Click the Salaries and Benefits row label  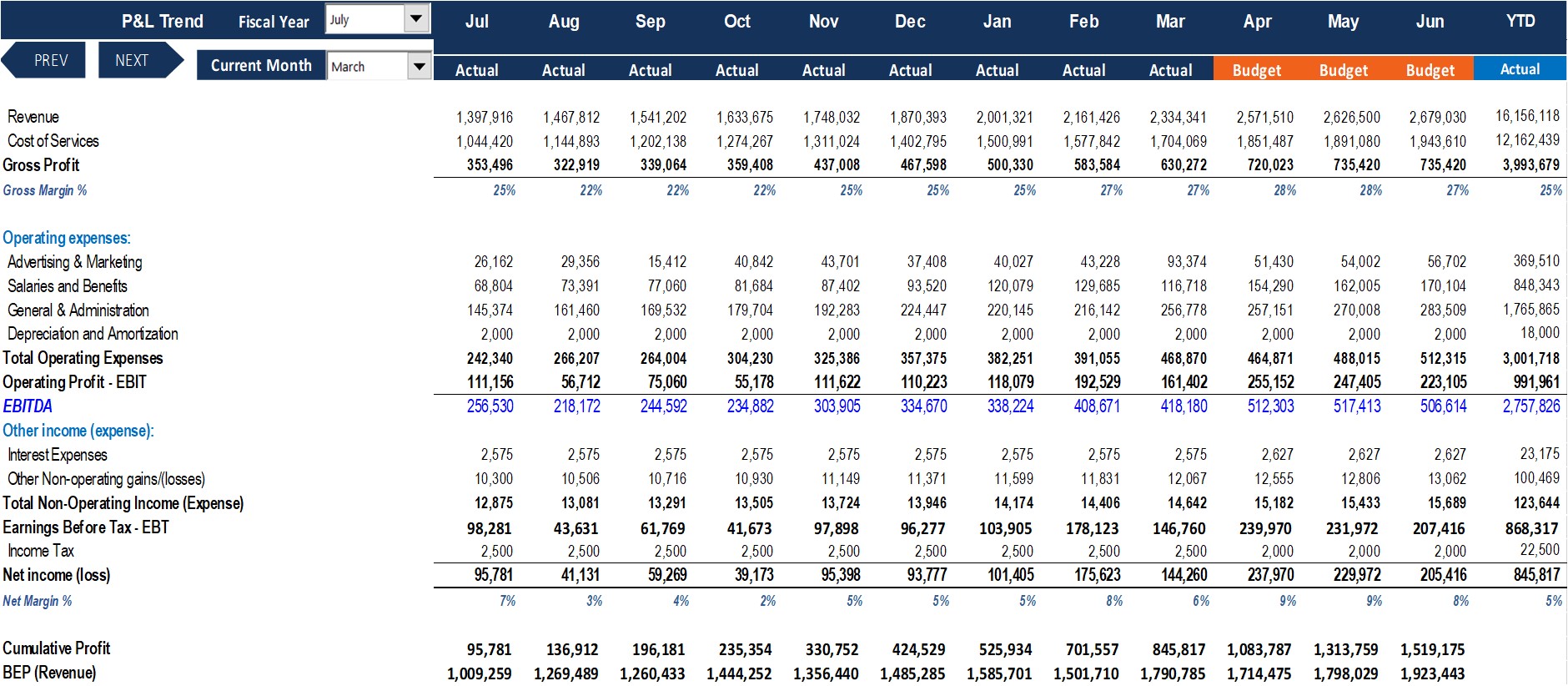[x=68, y=286]
